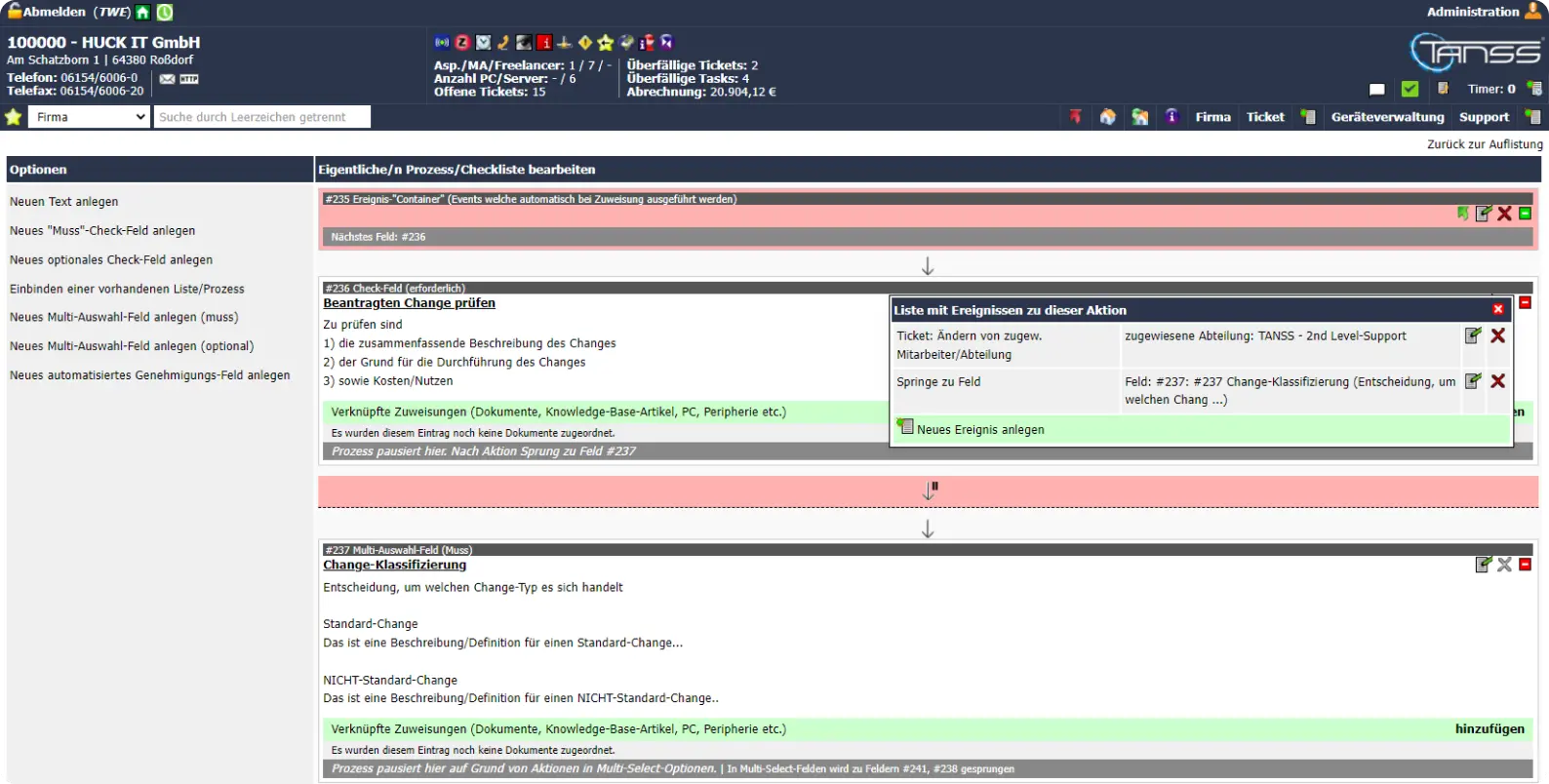Click the red pin icon in the navigation bar
1549x784 pixels.
pos(1075,117)
